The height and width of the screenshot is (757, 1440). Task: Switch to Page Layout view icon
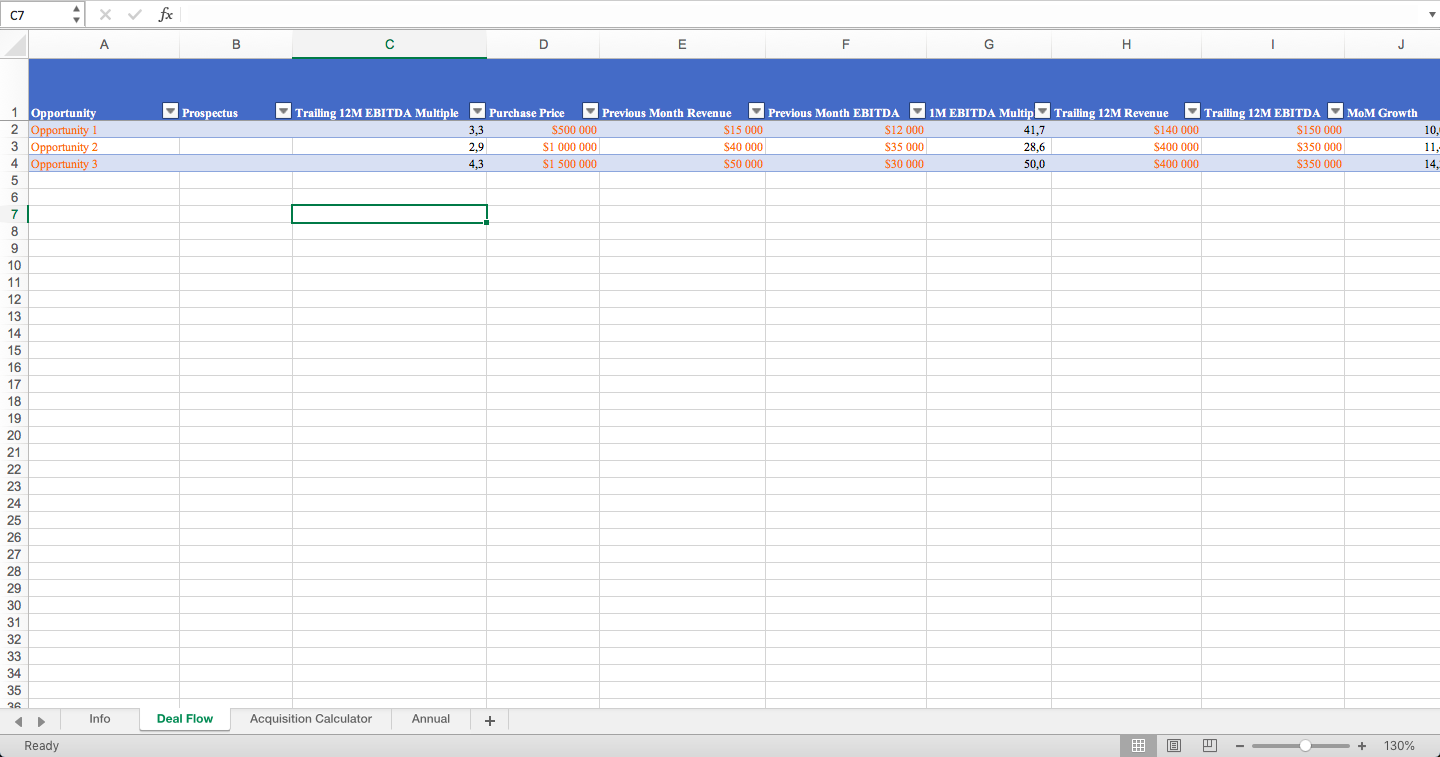(x=1174, y=746)
